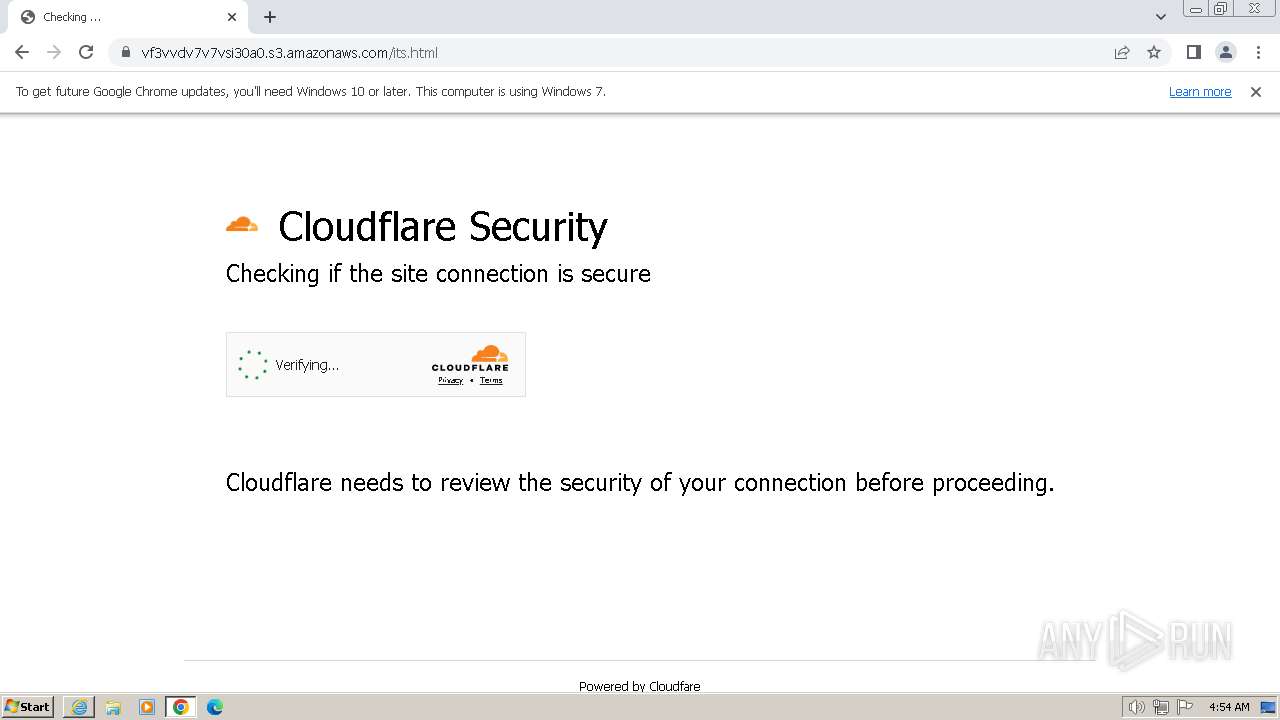The width and height of the screenshot is (1280, 720).
Task: Open Cloudflare Privacy link
Action: [450, 380]
